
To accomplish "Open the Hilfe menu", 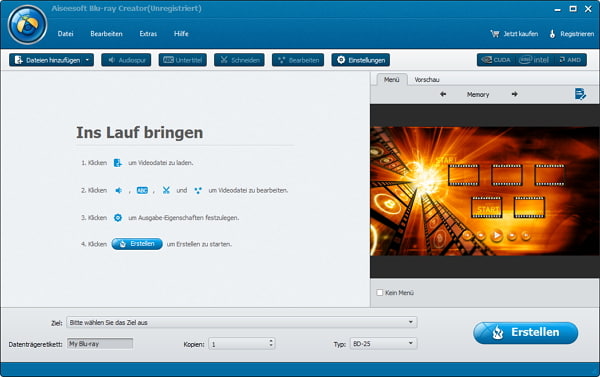I will pos(181,34).
